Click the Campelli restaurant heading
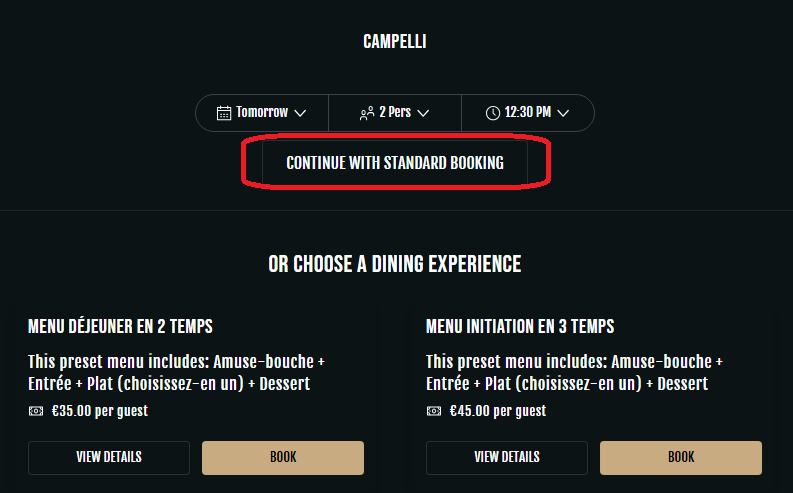This screenshot has height=493, width=793. 395,42
